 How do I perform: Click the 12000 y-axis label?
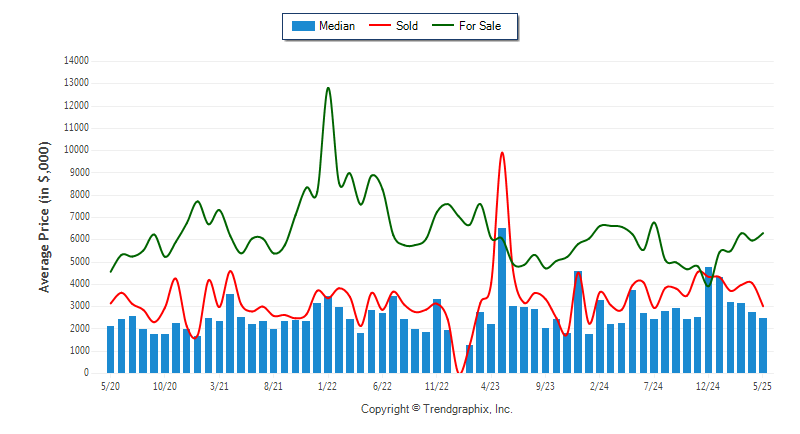(76, 106)
